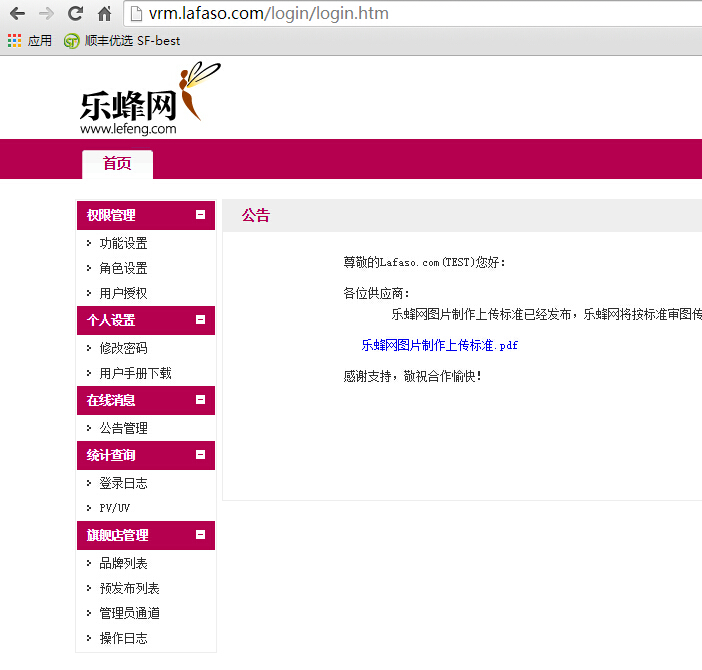The width and height of the screenshot is (702, 670).
Task: Open 修改密码 in the sidebar
Action: [x=123, y=348]
